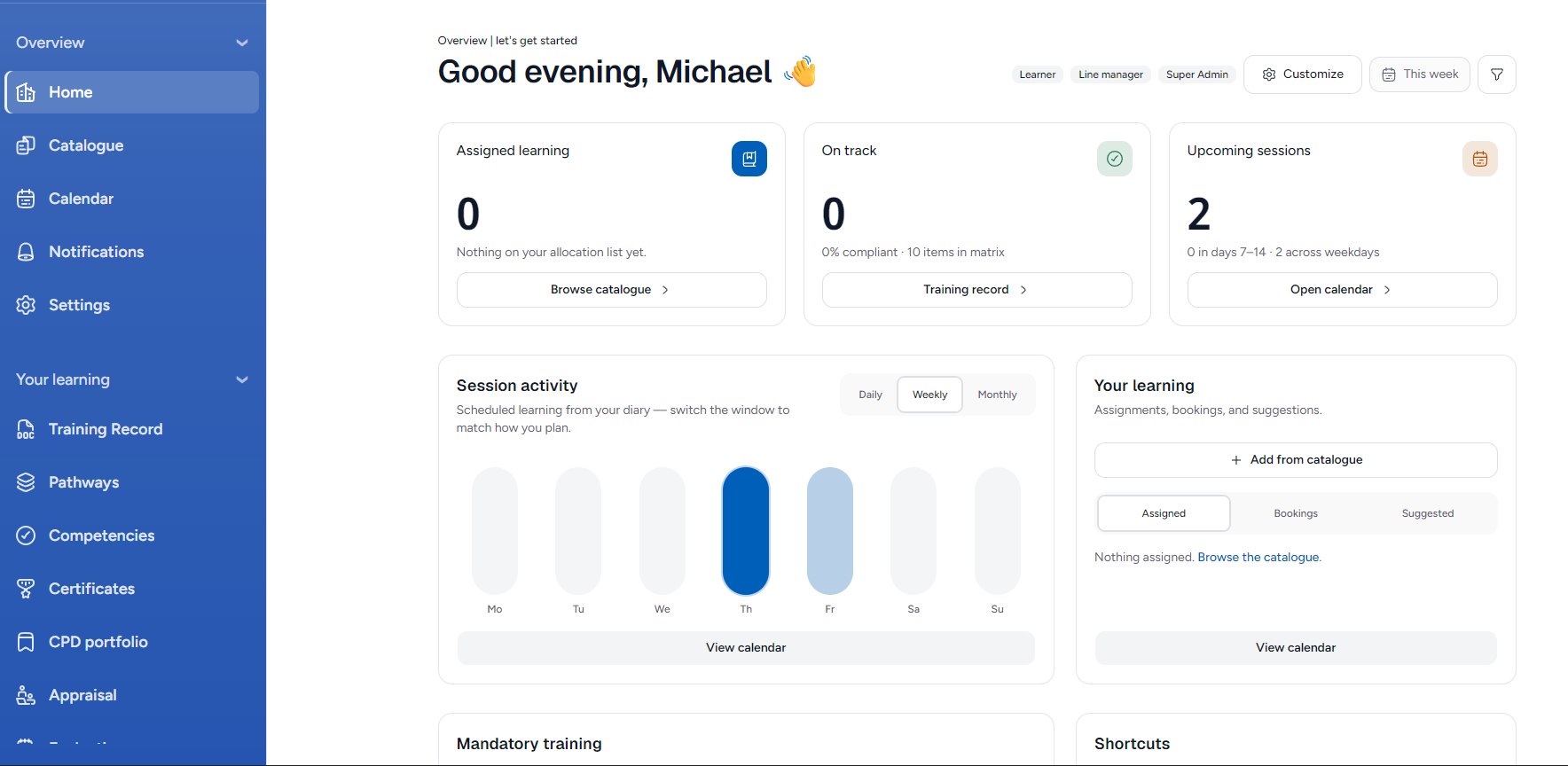The image size is (1568, 766).
Task: Click the filter funnel icon button
Action: (1497, 74)
